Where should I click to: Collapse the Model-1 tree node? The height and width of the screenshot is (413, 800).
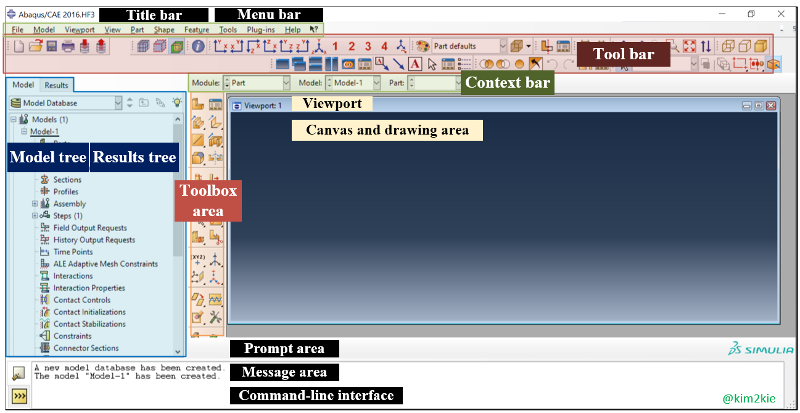[x=23, y=132]
